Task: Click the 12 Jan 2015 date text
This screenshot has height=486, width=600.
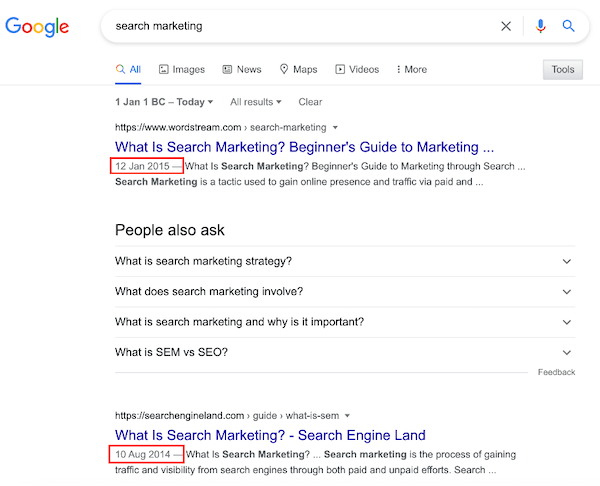Action: 142,166
